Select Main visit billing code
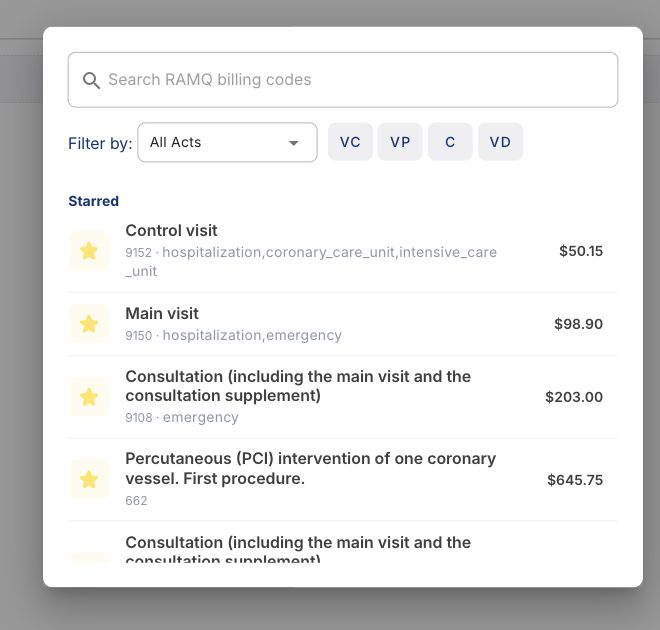This screenshot has width=660, height=630. tap(343, 324)
